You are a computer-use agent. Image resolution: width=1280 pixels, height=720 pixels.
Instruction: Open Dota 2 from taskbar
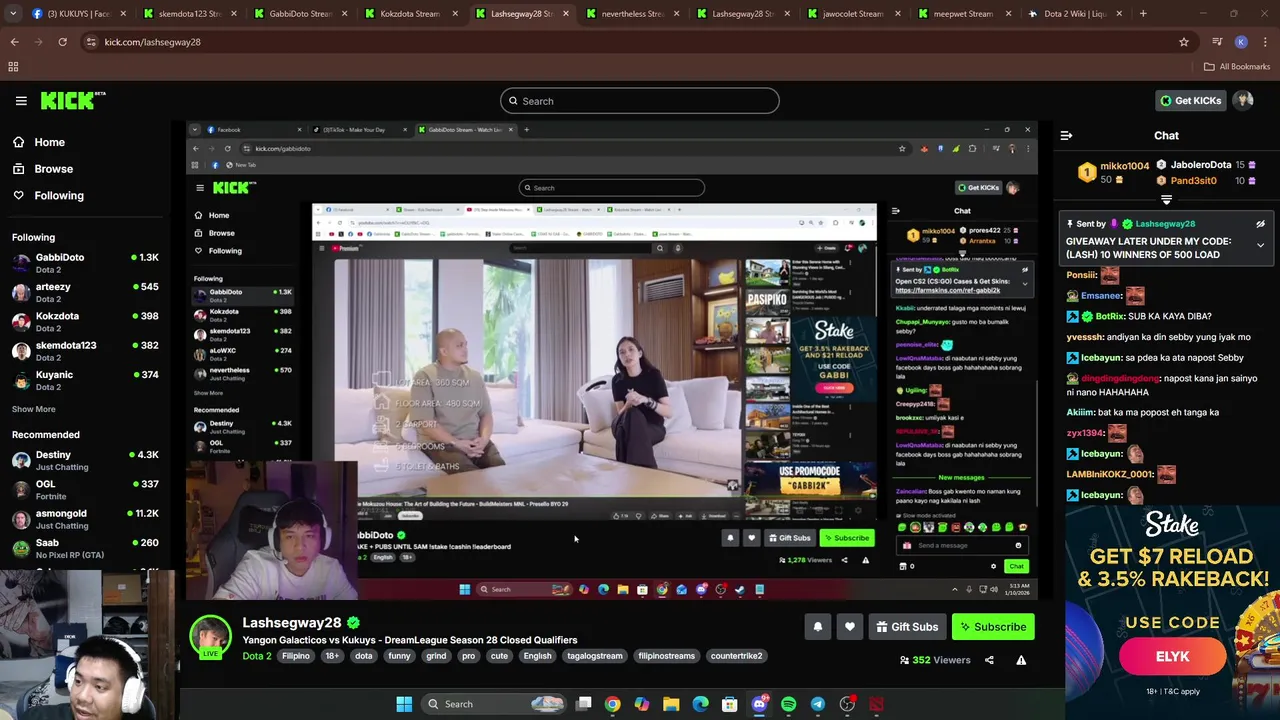(876, 704)
